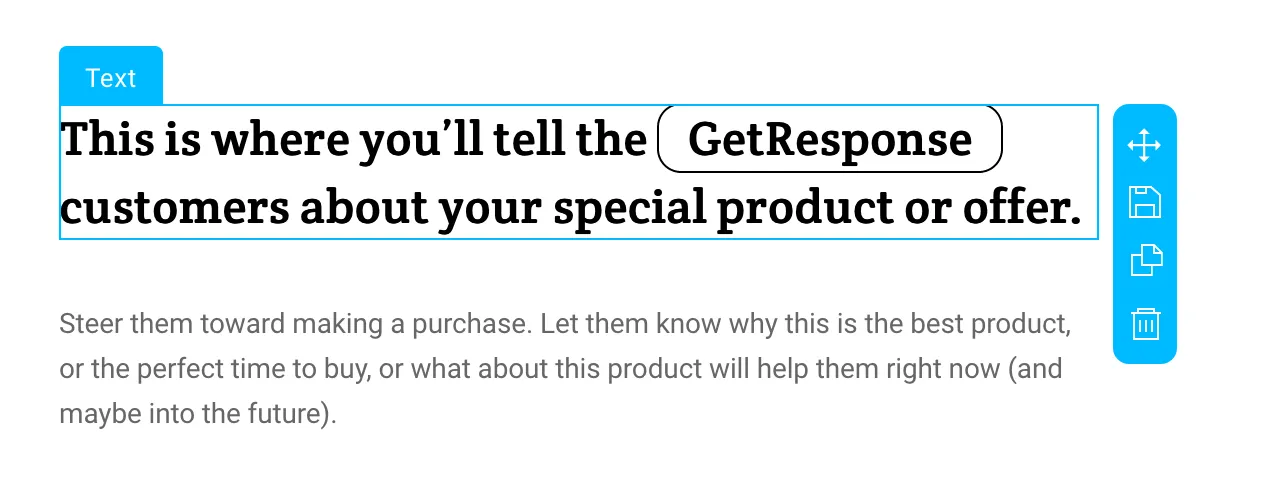The height and width of the screenshot is (498, 1280).
Task: Click the GetResponse merge tag pill
Action: [829, 139]
